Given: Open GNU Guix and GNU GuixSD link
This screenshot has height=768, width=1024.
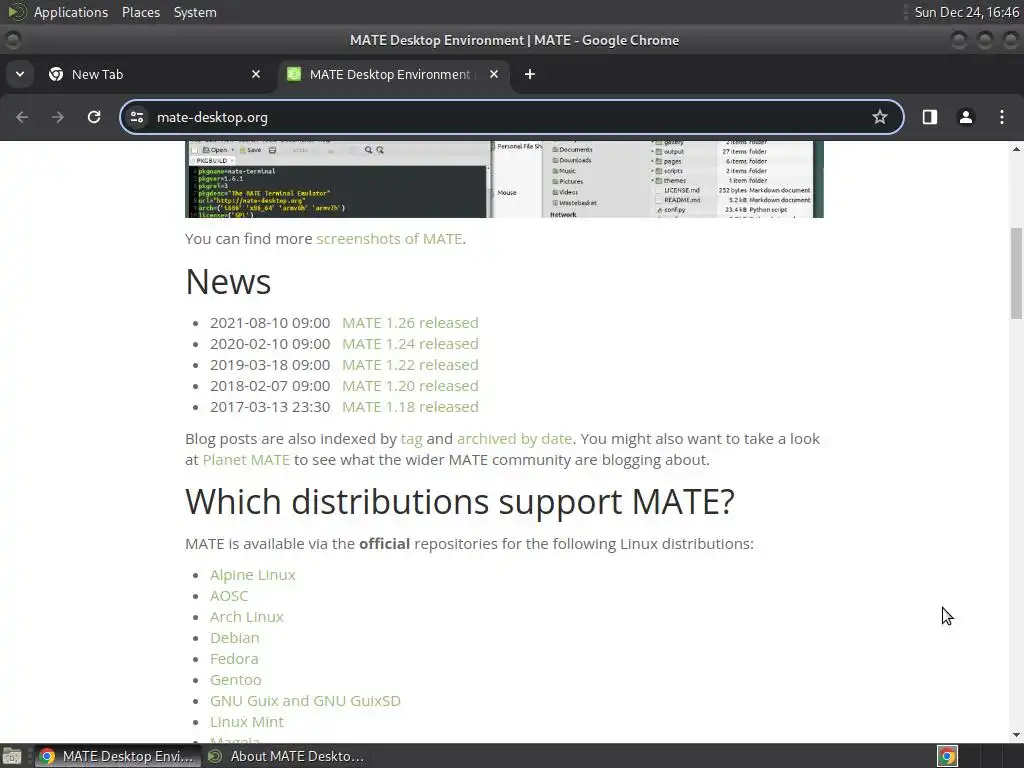Looking at the screenshot, I should pyautogui.click(x=305, y=700).
